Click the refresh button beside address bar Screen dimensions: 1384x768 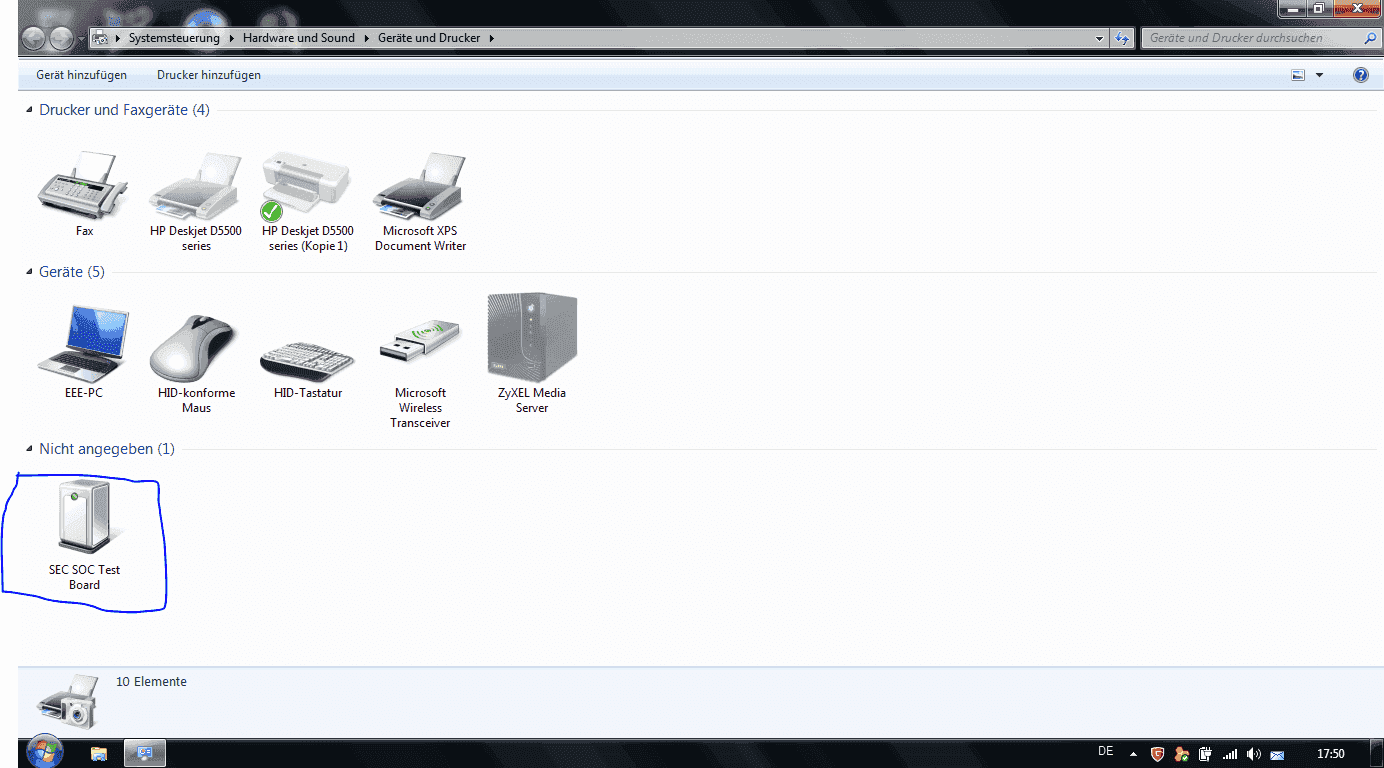(x=1122, y=38)
